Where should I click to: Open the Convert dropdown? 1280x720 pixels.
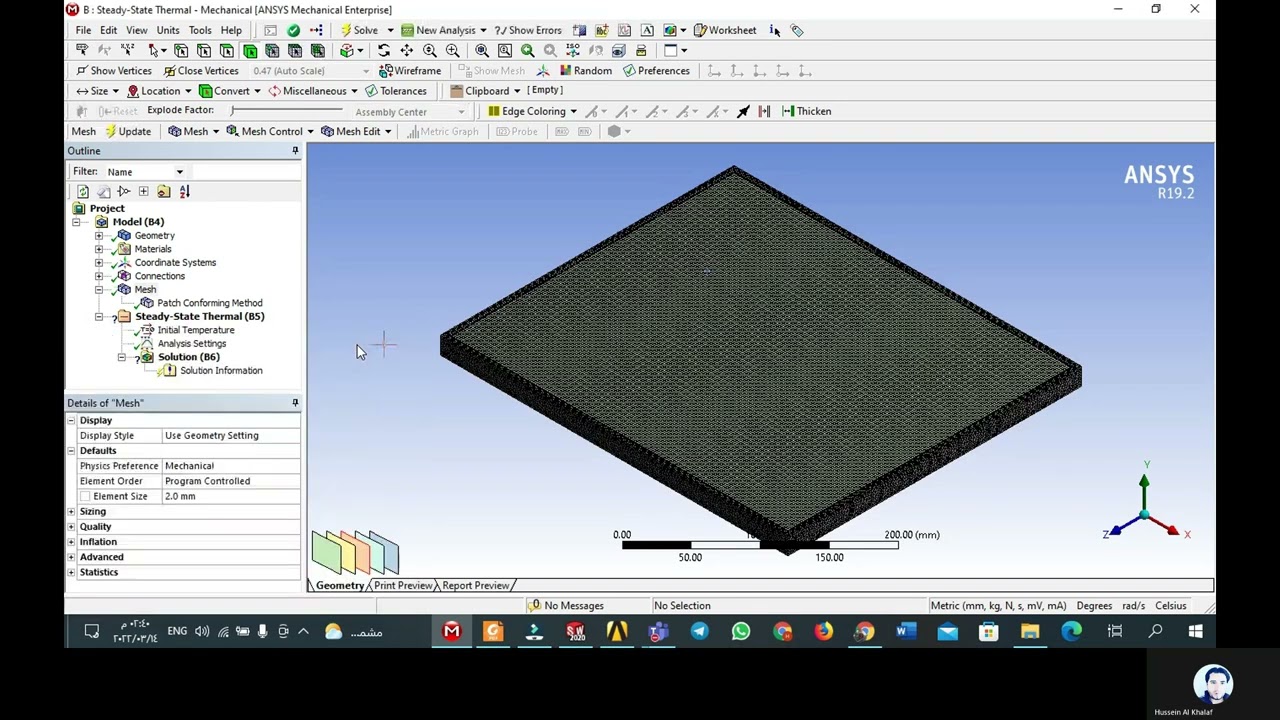pos(230,91)
